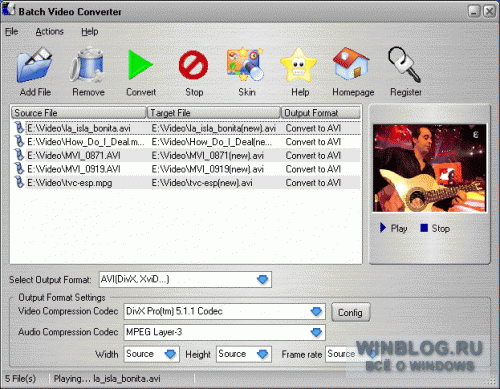Click the file icon beside MVI_0919.AVI
Screen dimensions: 500x389
pyautogui.click(x=19, y=169)
